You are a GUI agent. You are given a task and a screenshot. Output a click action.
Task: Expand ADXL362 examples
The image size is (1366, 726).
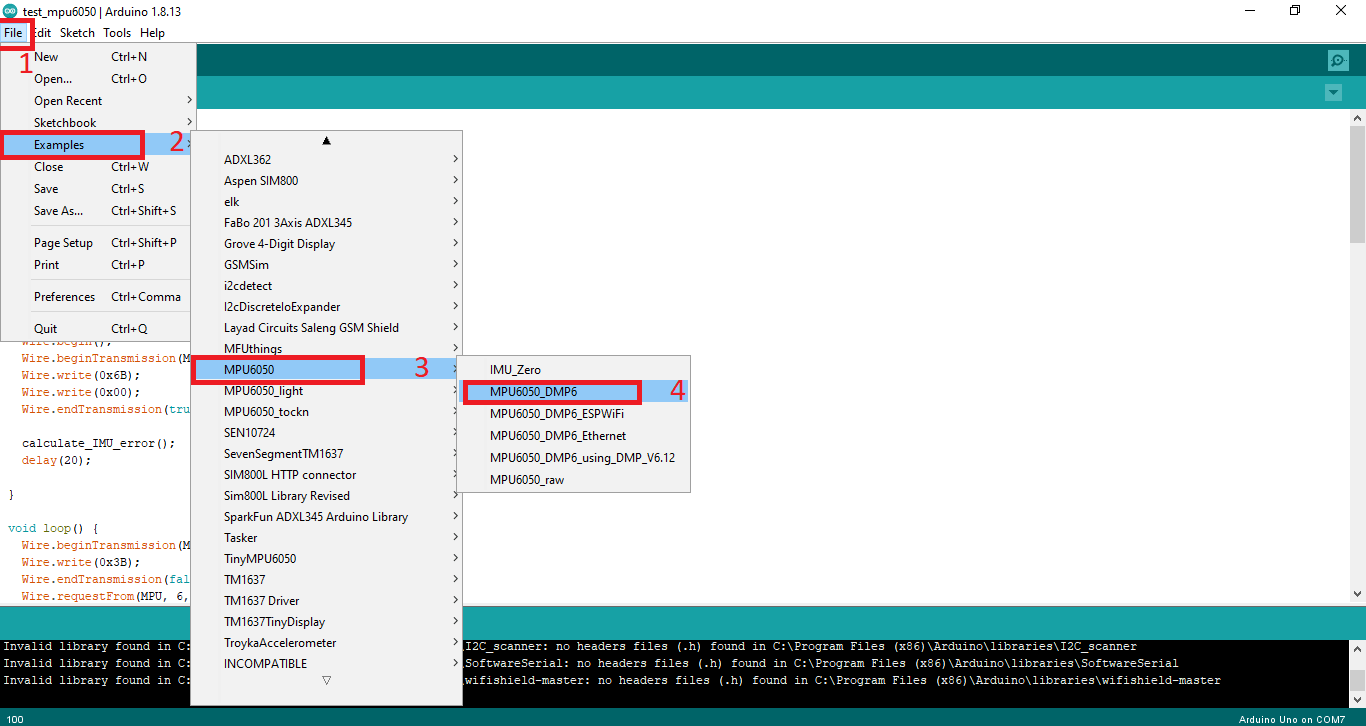[x=326, y=160]
